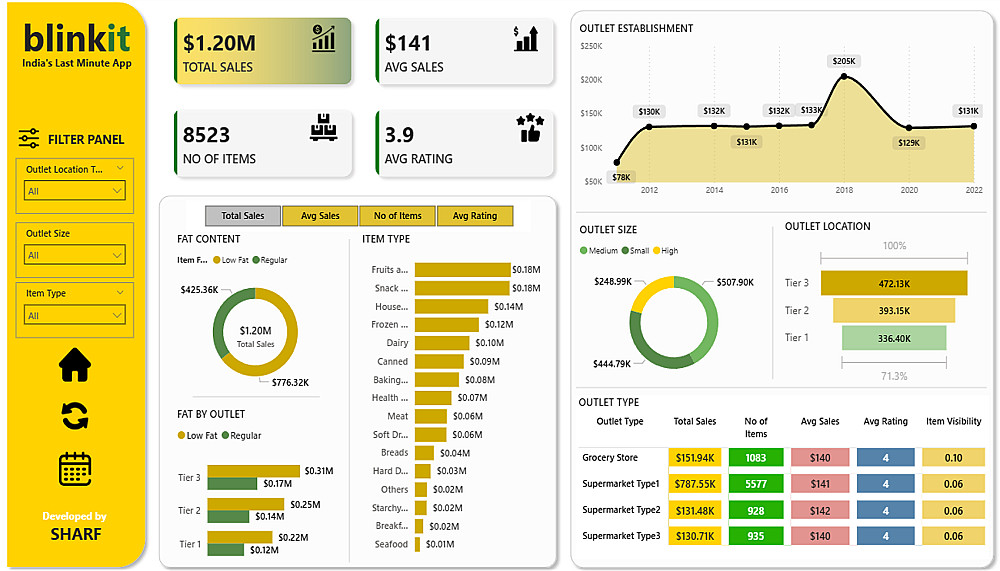1000x571 pixels.
Task: Open the calendar icon in sidebar
Action: (75, 469)
